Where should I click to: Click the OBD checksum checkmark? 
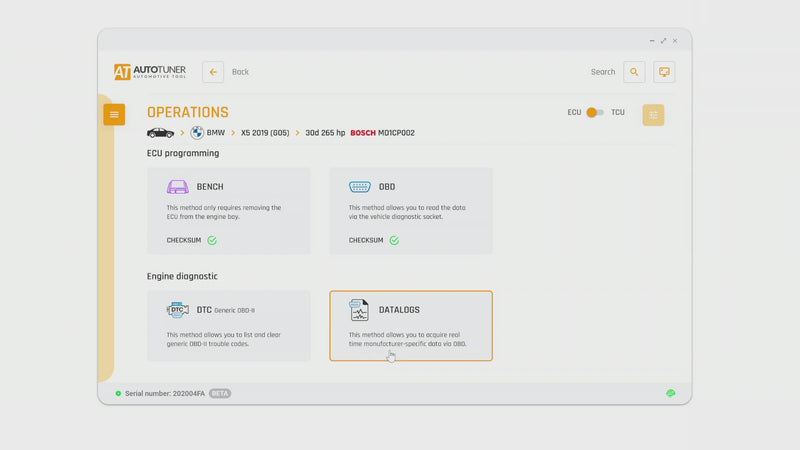pos(394,240)
